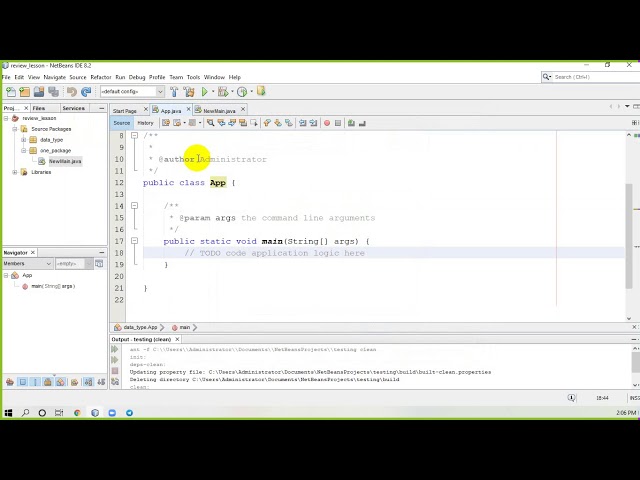The height and width of the screenshot is (480, 640).
Task: Click the main breadcrumb in the editor
Action: tap(185, 327)
